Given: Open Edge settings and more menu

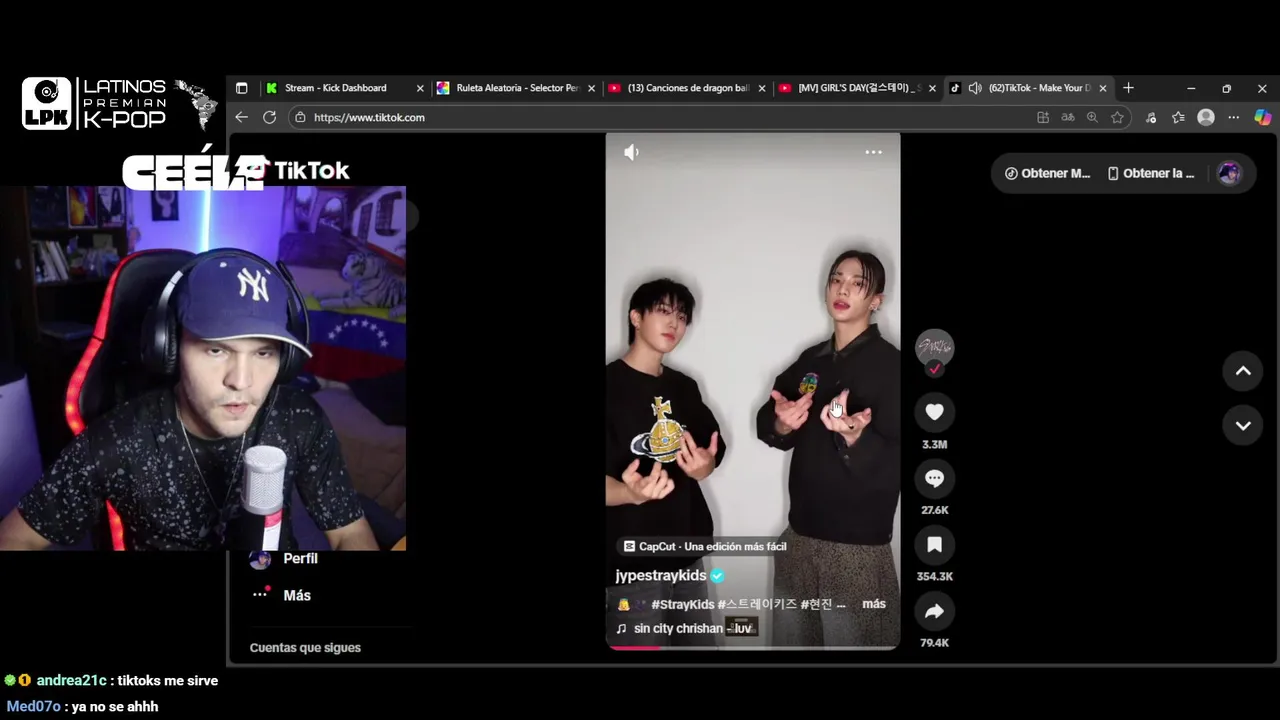Looking at the screenshot, I should [x=1234, y=117].
